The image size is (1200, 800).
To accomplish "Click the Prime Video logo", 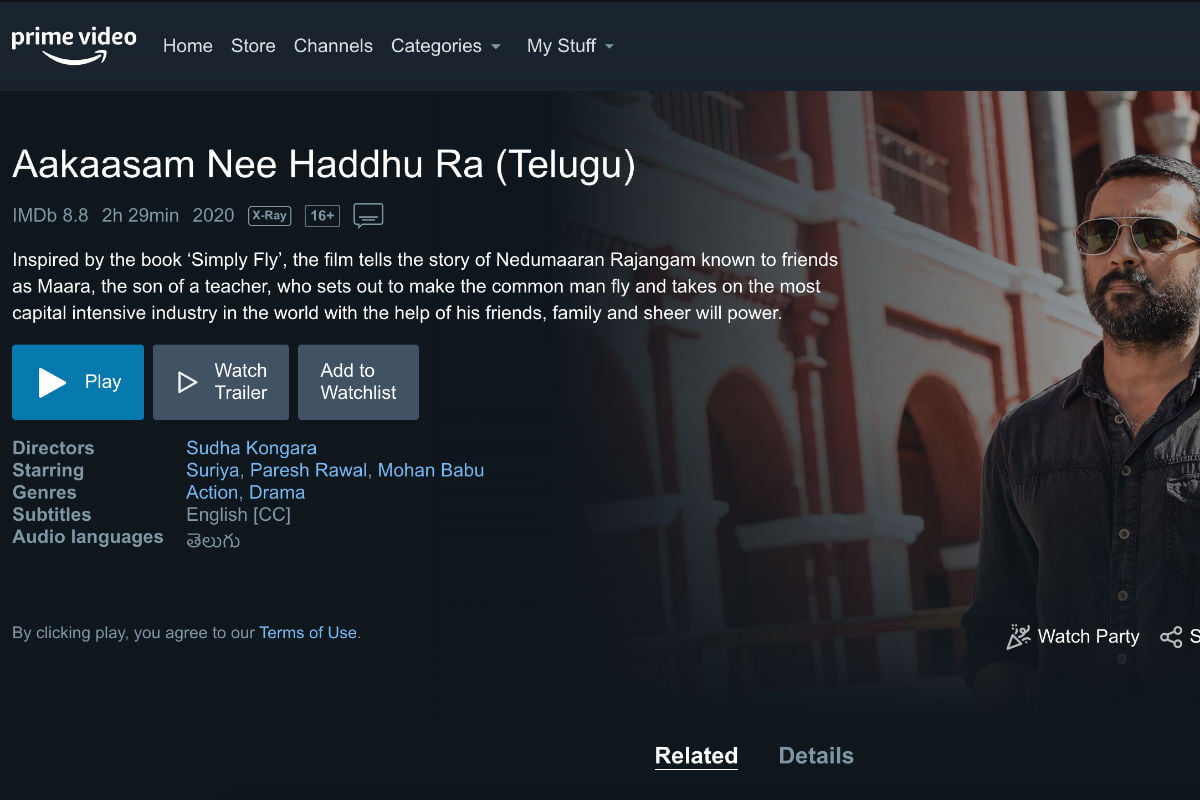I will tap(74, 46).
